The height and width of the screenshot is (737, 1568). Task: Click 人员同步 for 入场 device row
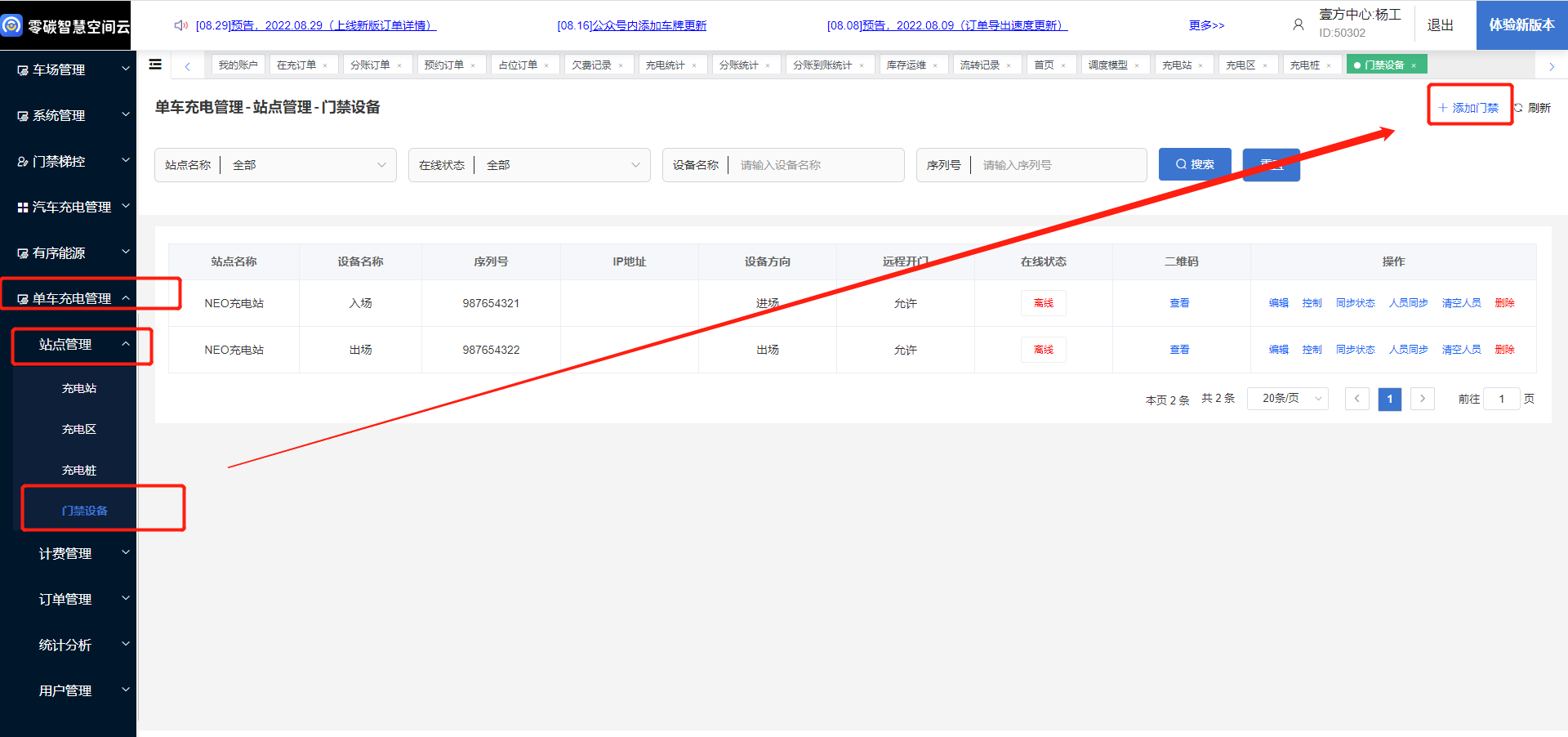click(x=1409, y=303)
